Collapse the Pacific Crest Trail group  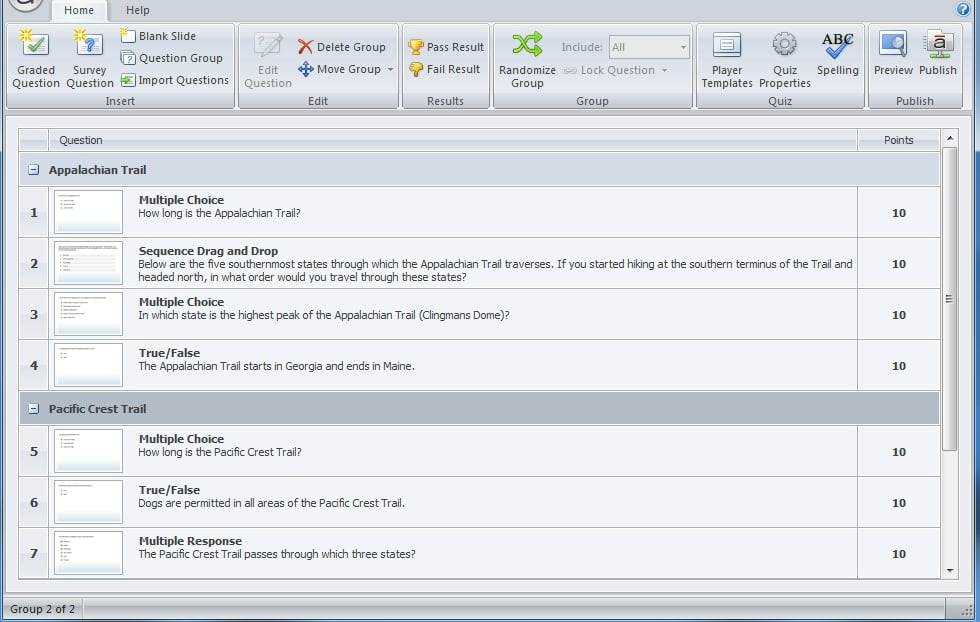click(x=34, y=409)
